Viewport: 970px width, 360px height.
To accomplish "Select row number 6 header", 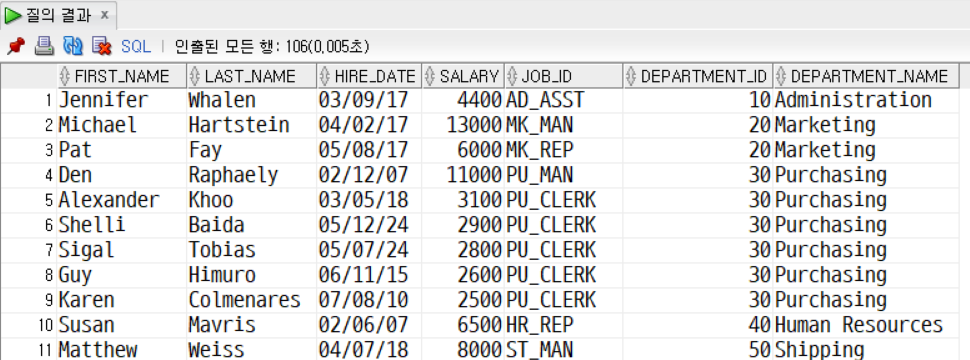I will click(28, 225).
